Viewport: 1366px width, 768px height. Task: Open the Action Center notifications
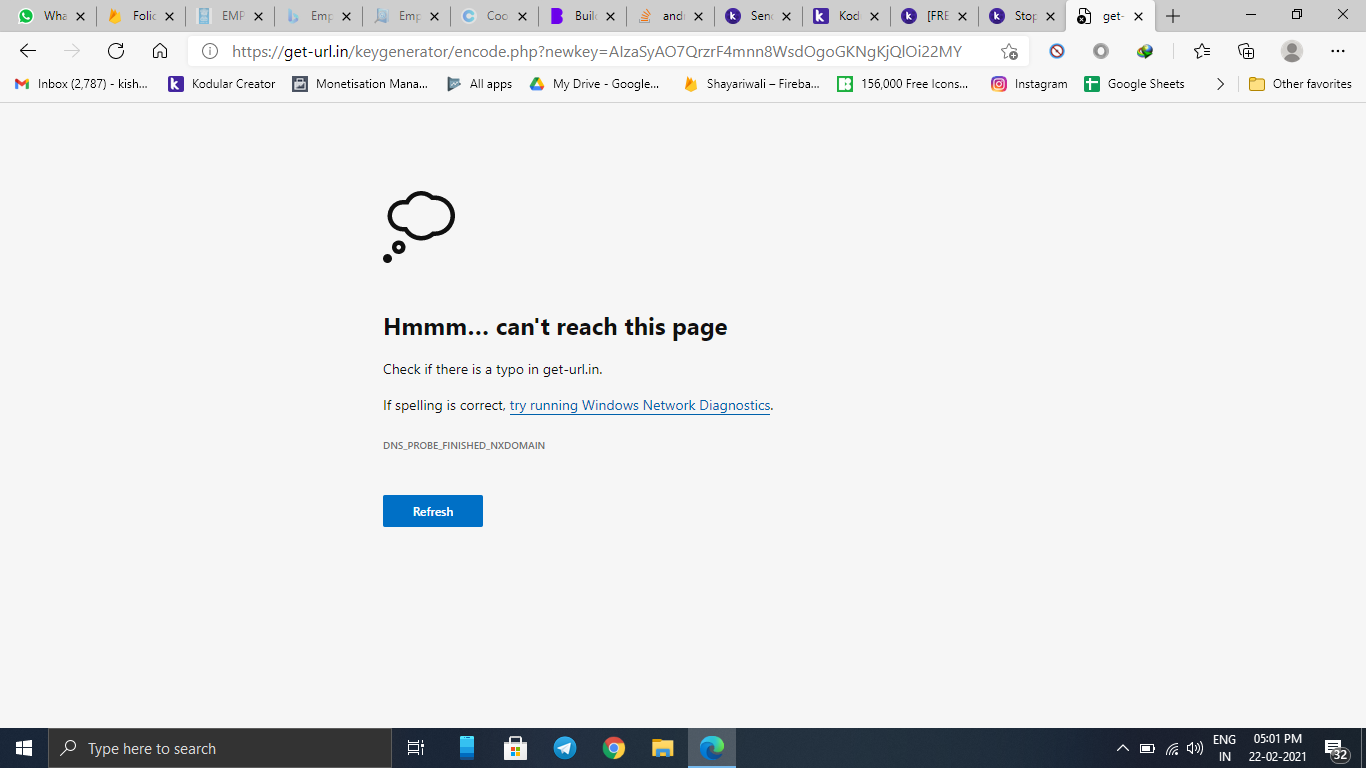coord(1337,749)
